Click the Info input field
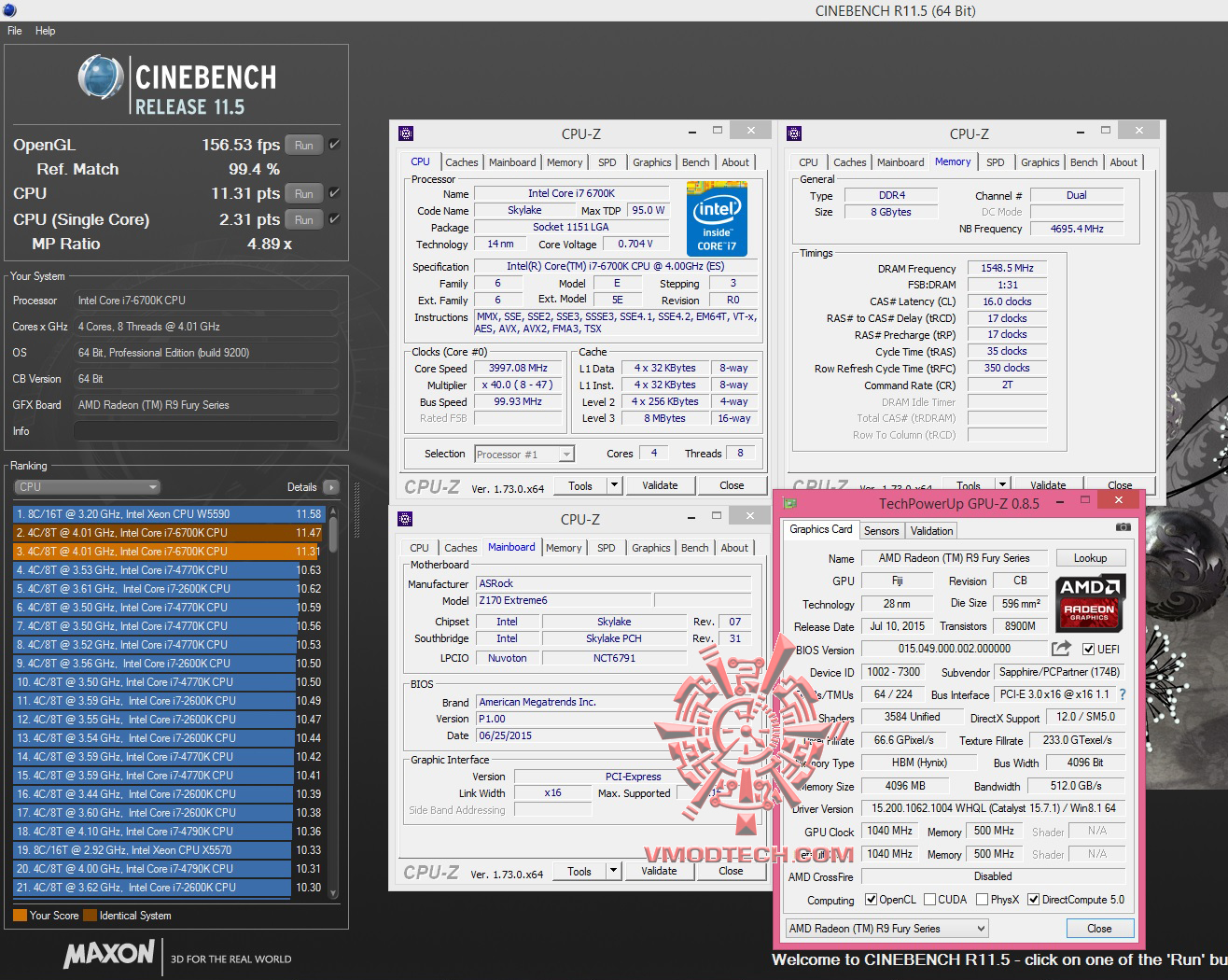 205,431
